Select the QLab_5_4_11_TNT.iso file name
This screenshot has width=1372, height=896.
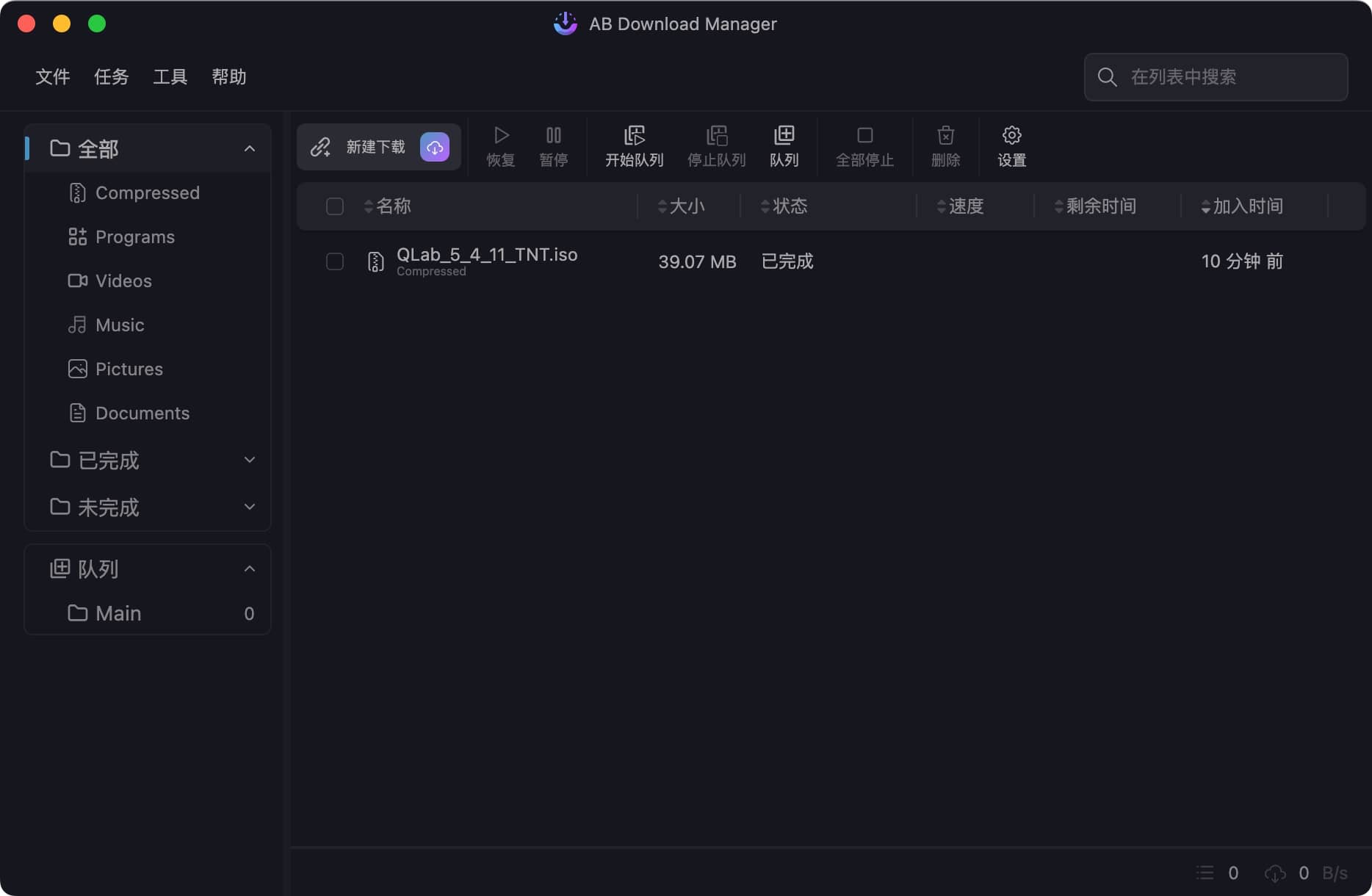[487, 254]
